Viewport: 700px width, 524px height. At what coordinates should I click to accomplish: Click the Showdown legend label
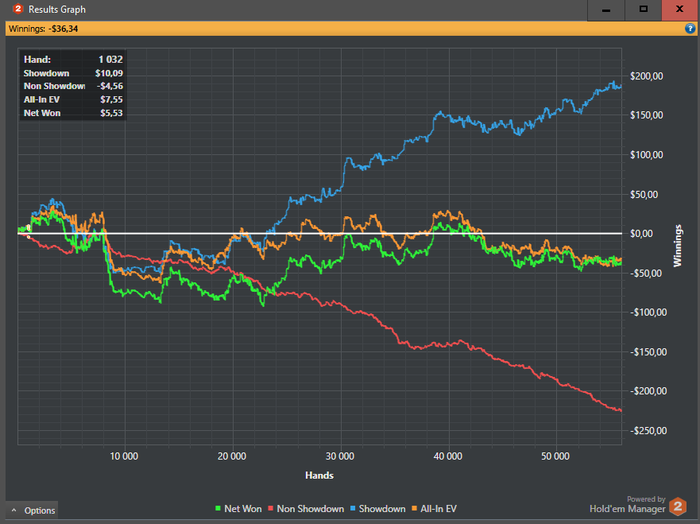click(x=382, y=509)
